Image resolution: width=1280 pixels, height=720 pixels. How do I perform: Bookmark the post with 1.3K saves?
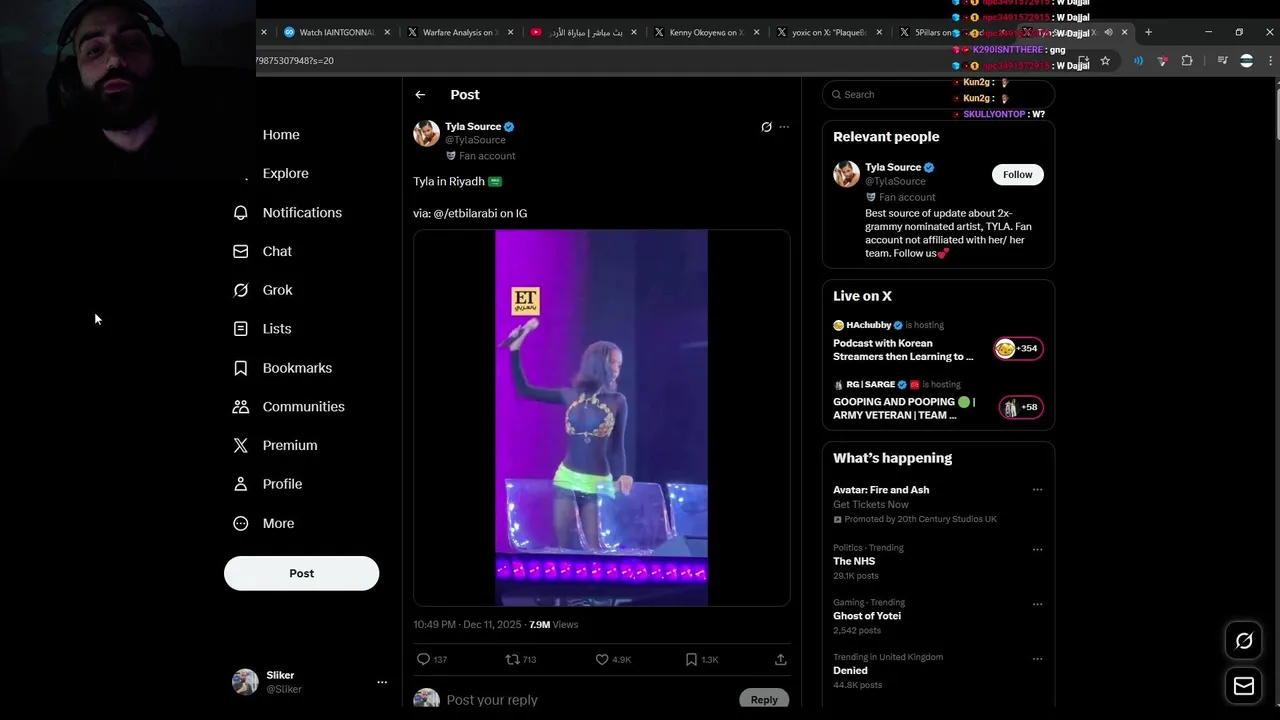[x=691, y=660]
